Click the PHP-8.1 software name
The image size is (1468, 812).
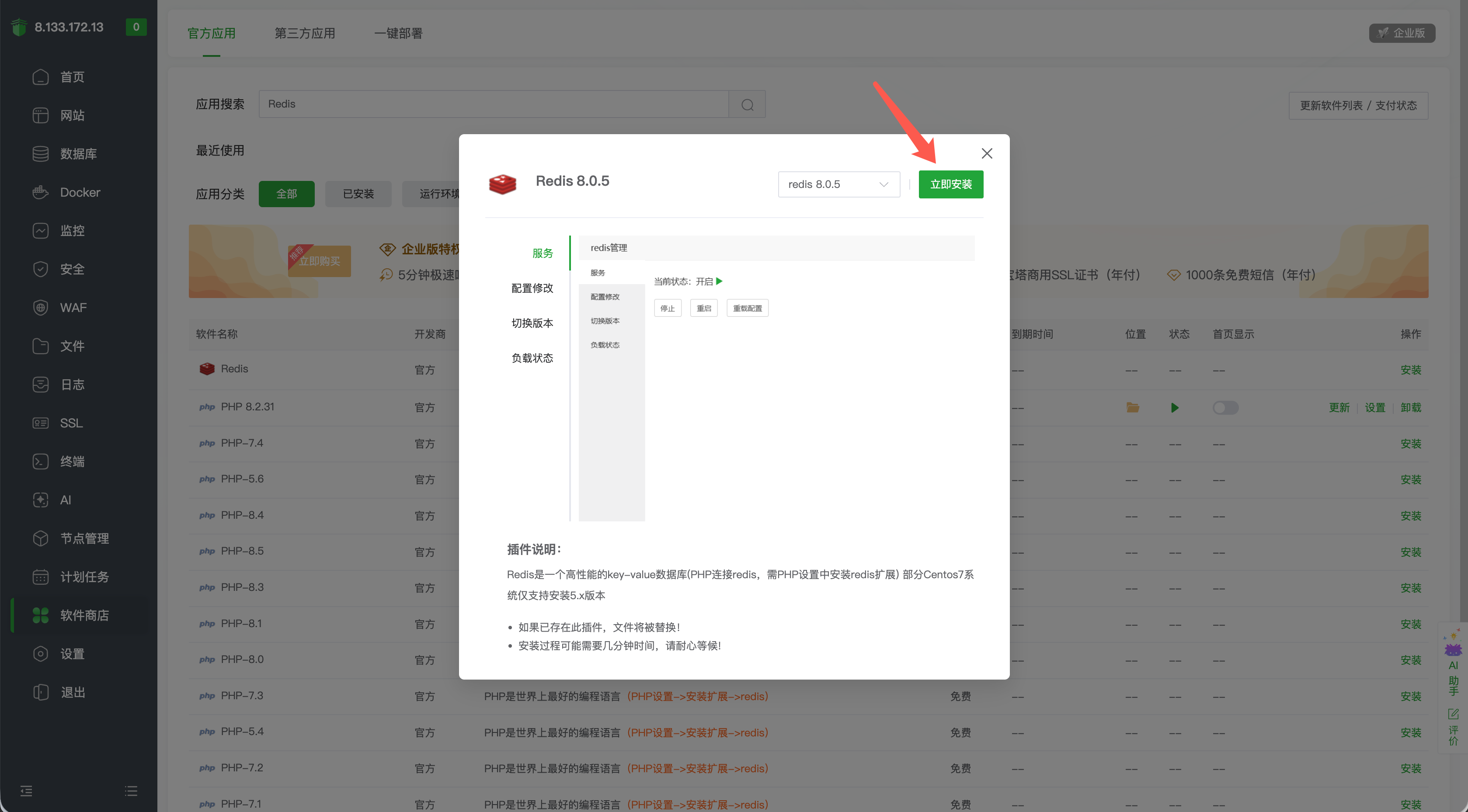[x=241, y=623]
